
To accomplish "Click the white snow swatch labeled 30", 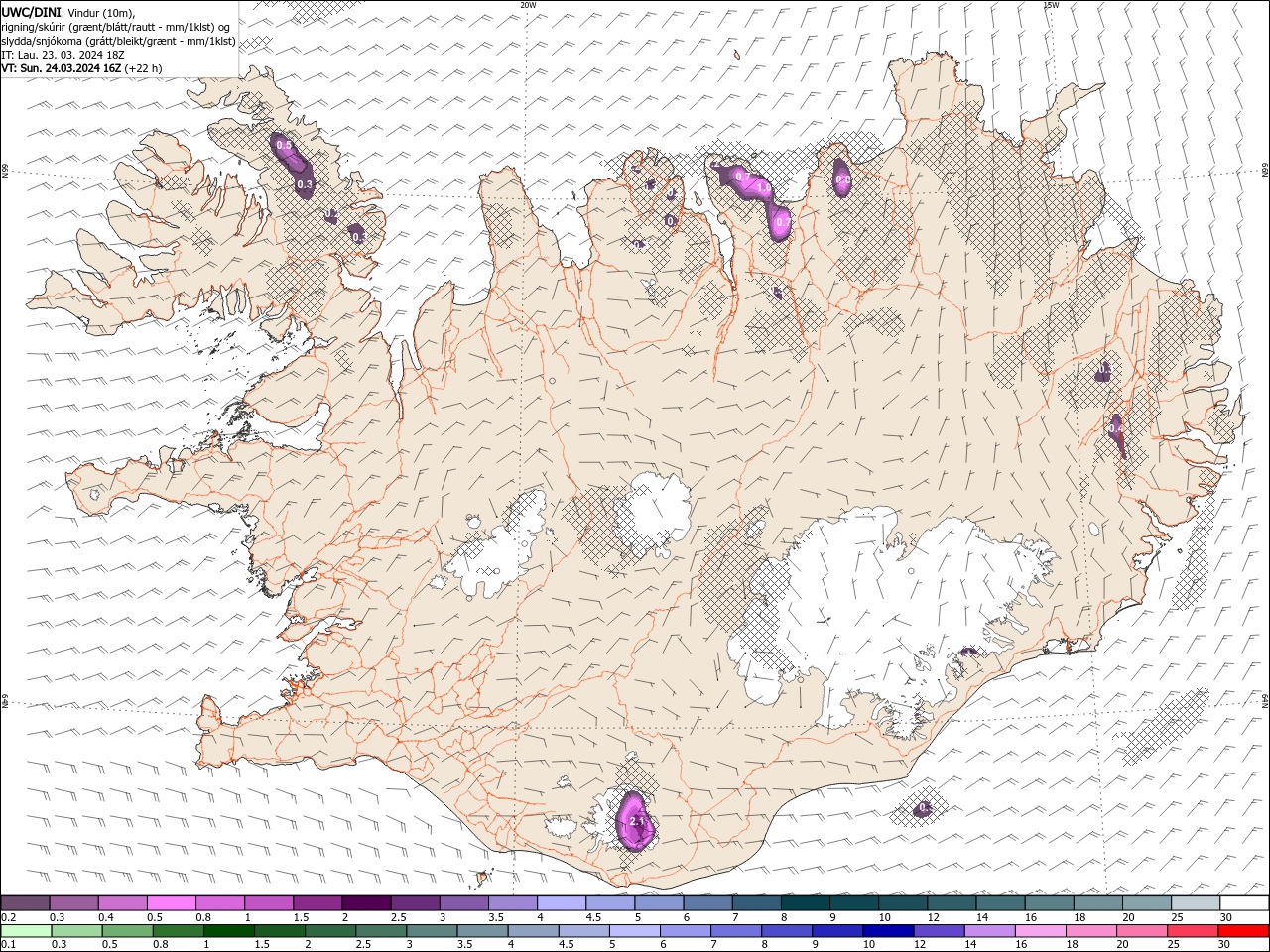I will pos(1243,903).
